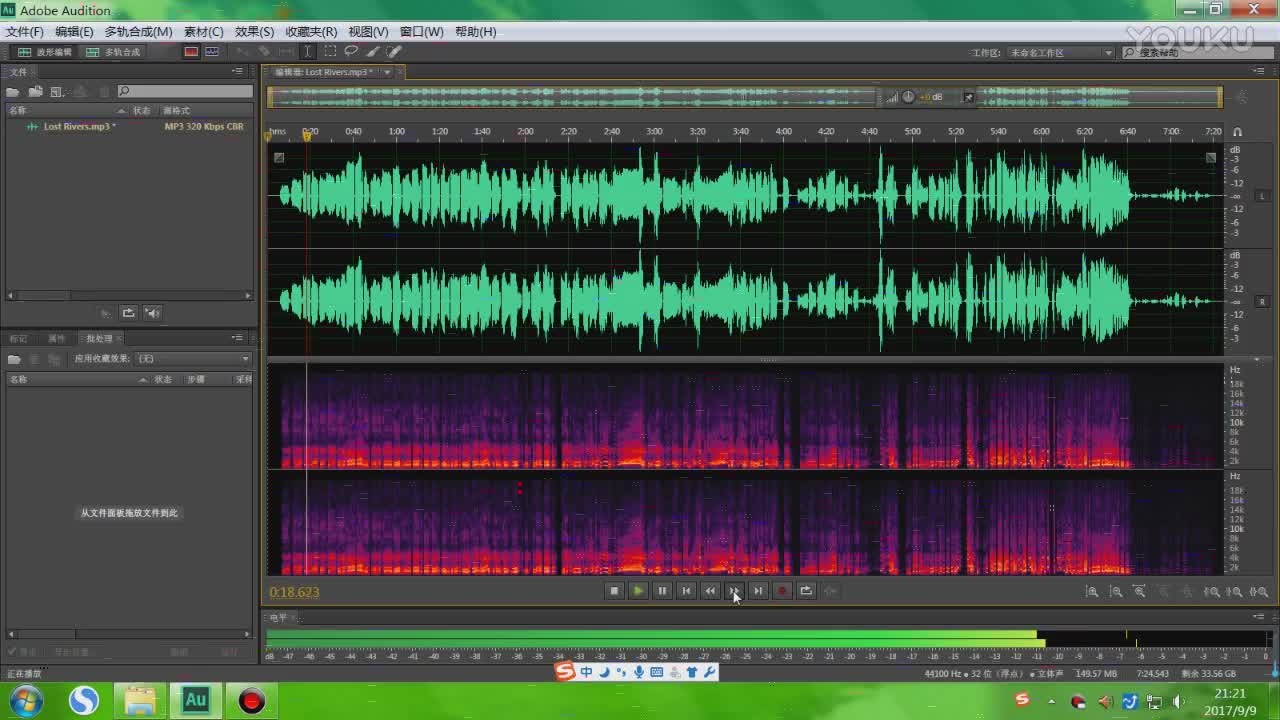
Task: Open the 编辑(E) menu
Action: coord(74,32)
